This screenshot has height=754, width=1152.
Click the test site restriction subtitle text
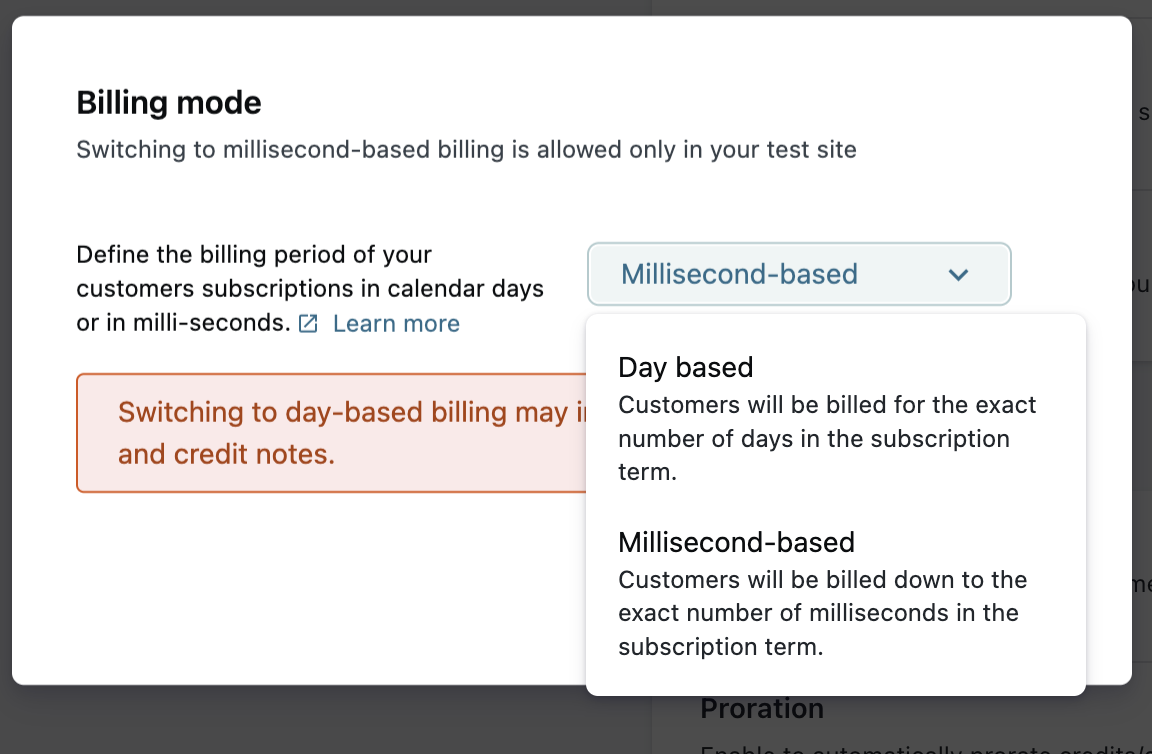point(466,151)
